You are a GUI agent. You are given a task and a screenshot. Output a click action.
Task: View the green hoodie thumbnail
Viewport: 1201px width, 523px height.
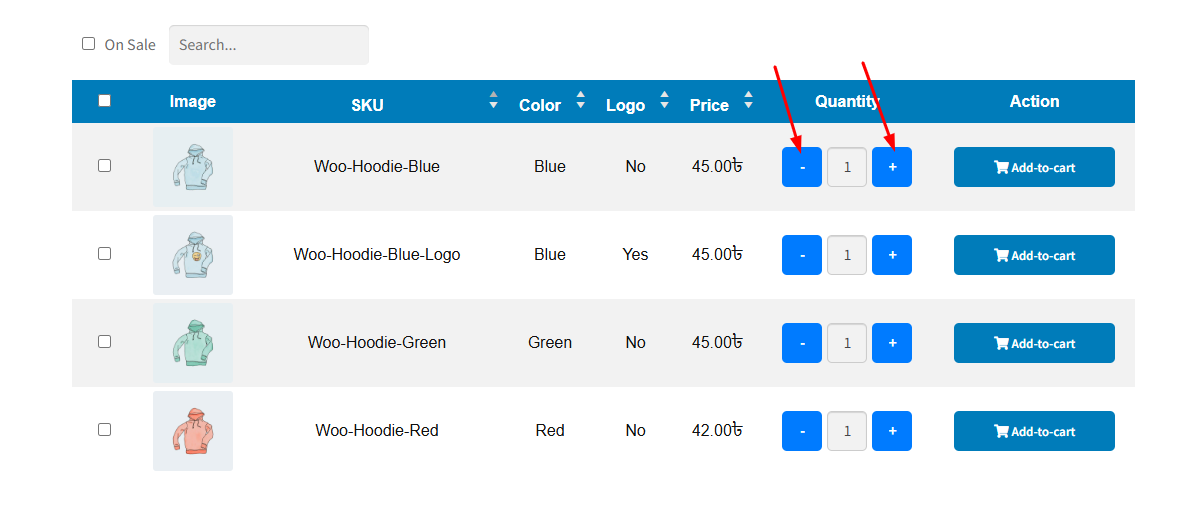pos(193,343)
